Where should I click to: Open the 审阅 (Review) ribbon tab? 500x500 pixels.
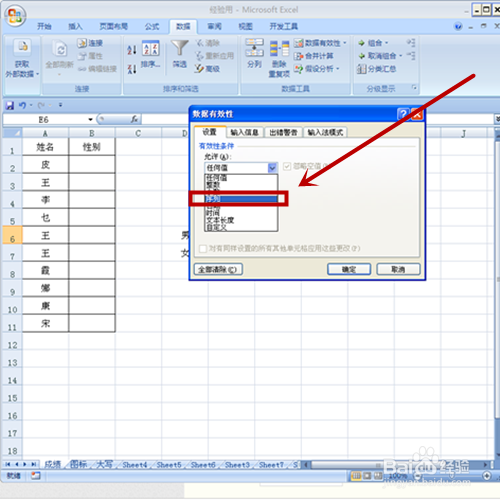coord(214,26)
